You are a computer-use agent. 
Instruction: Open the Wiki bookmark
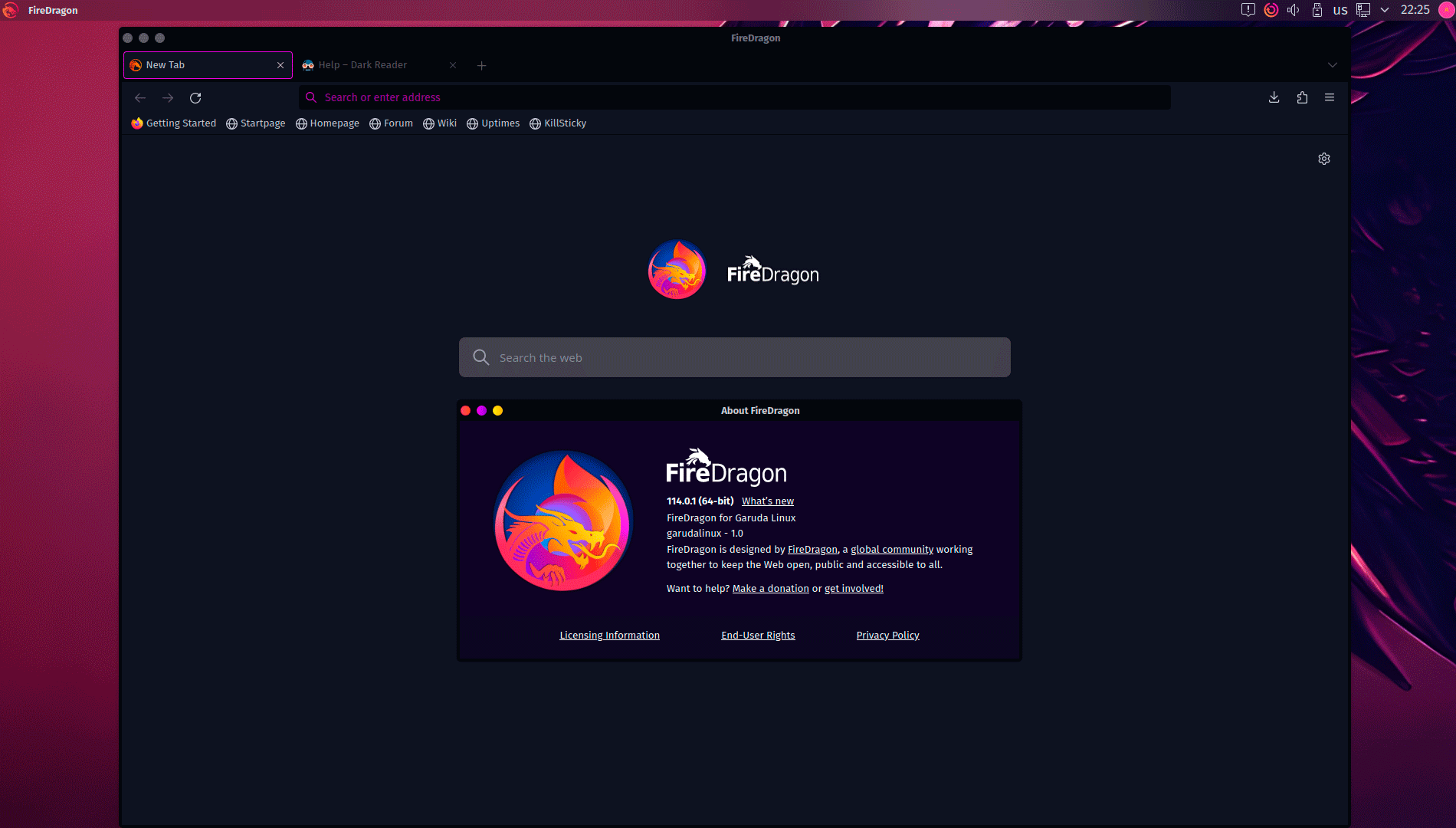[x=440, y=123]
